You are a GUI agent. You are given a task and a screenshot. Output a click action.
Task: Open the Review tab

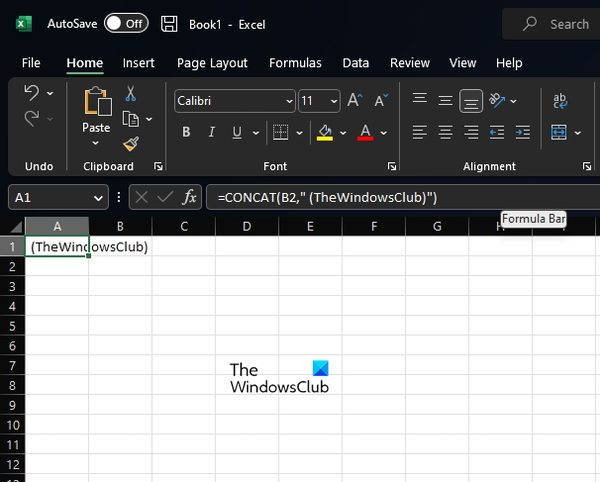(x=410, y=63)
